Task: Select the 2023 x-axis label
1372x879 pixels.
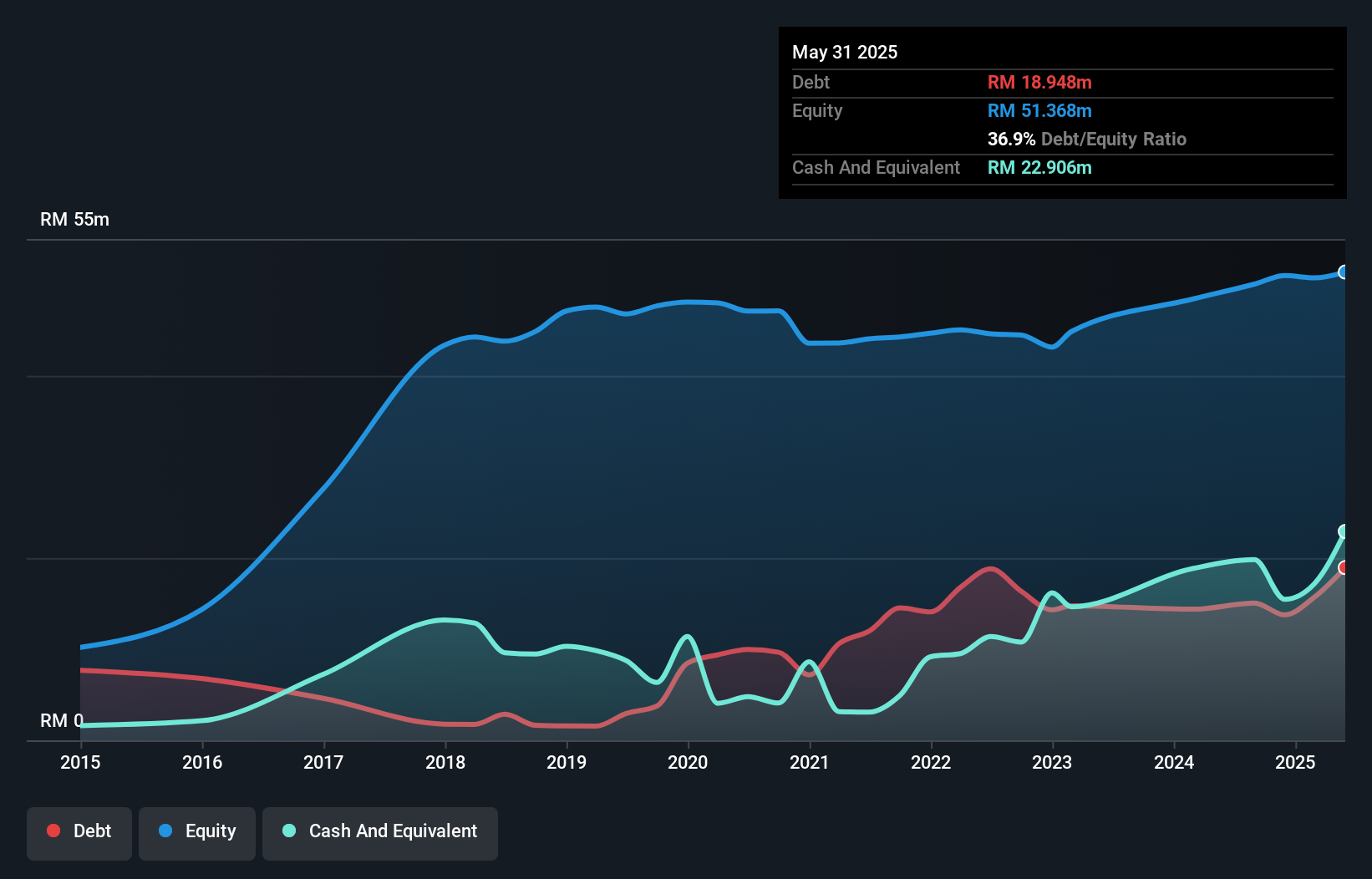Action: pyautogui.click(x=1052, y=762)
